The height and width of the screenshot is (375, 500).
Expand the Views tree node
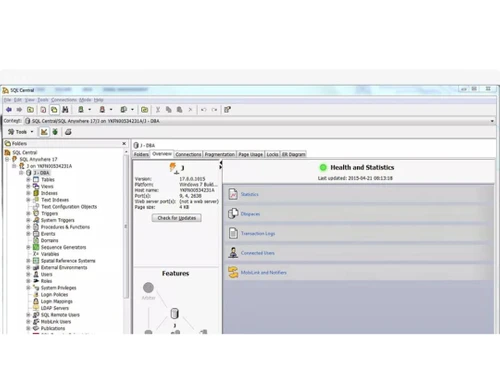pos(28,186)
